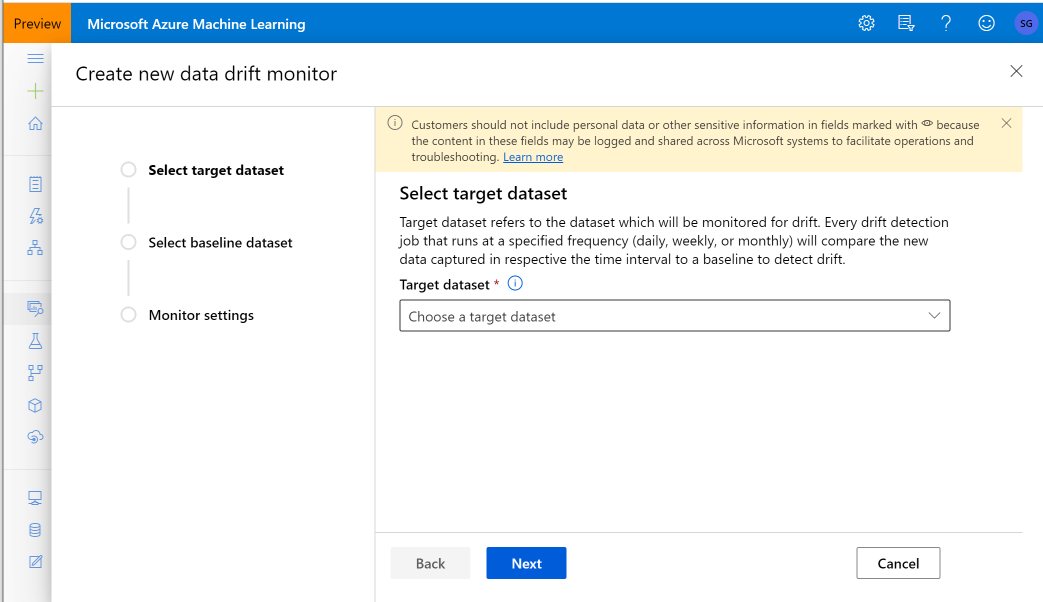Image resolution: width=1043 pixels, height=602 pixels.
Task: Open the Designer hierarchy icon in sidebar
Action: pyautogui.click(x=36, y=248)
